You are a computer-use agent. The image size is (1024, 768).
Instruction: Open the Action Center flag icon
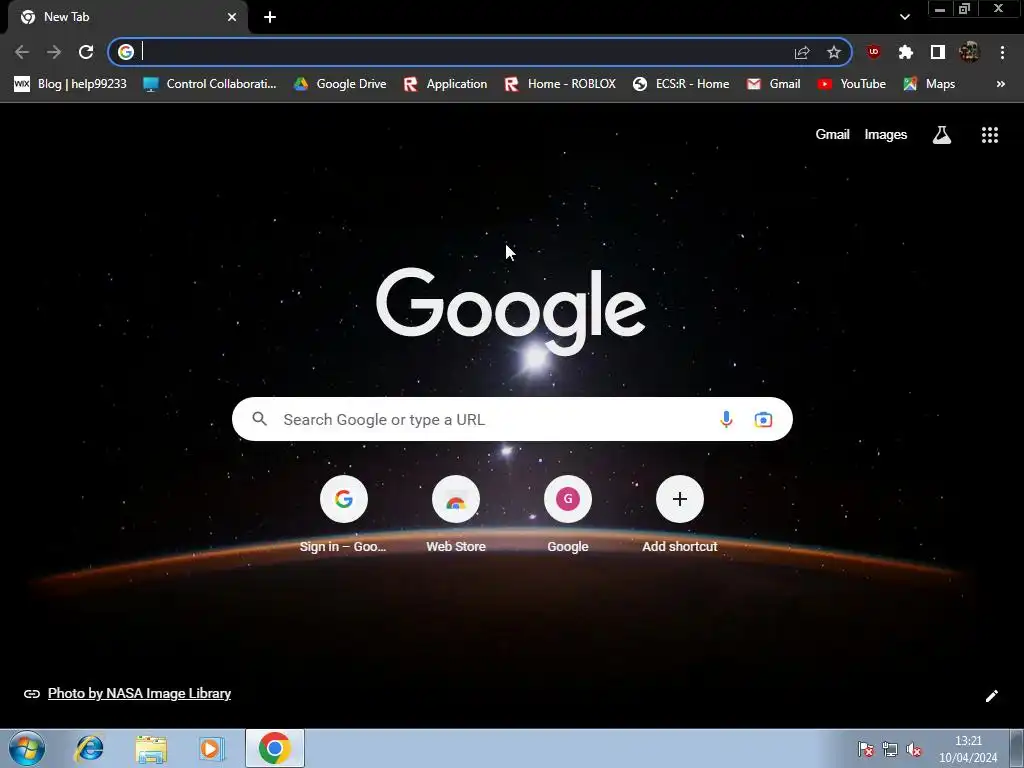click(866, 750)
